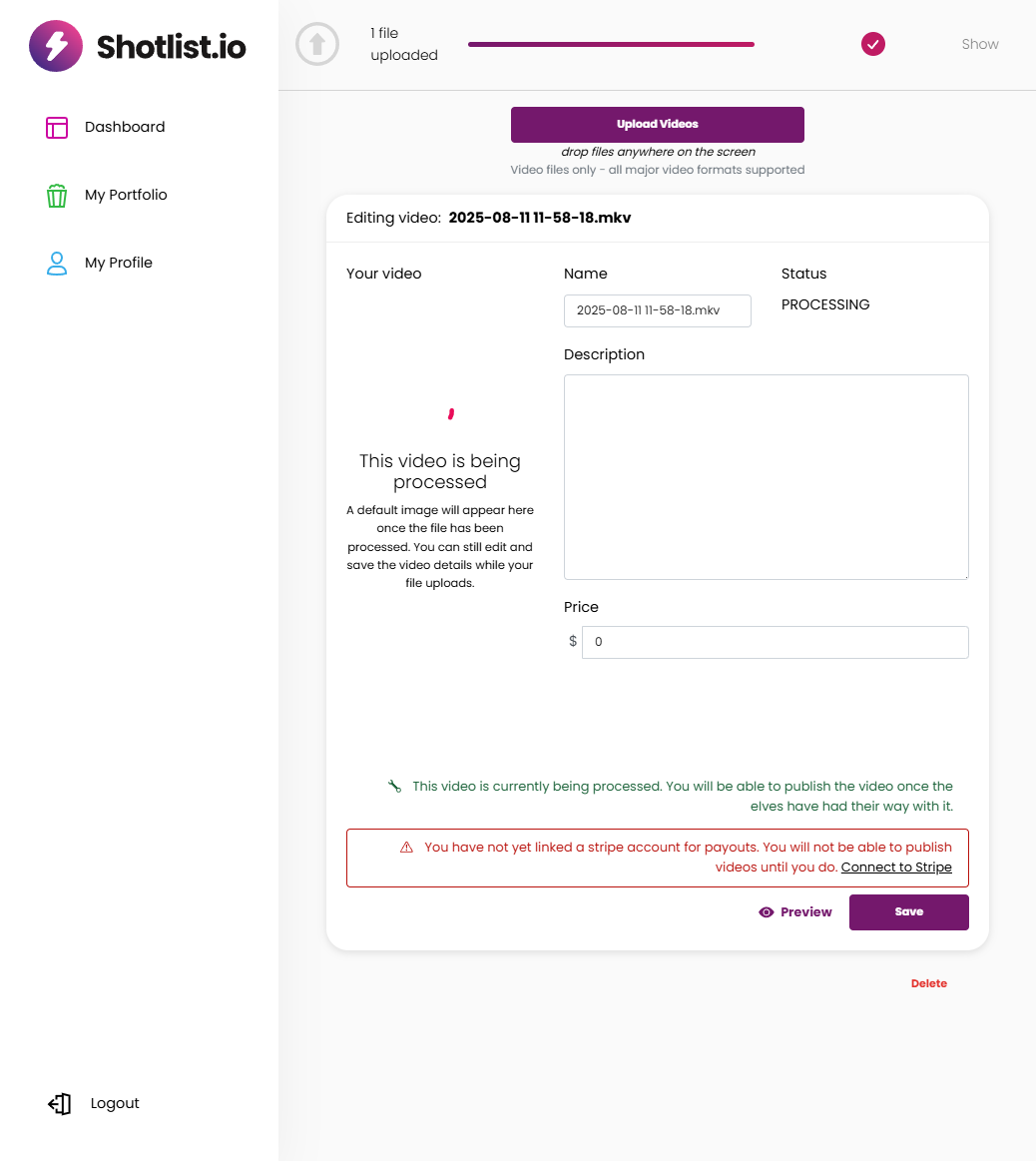Focus the Description text area
The image size is (1036, 1161).
click(x=766, y=476)
